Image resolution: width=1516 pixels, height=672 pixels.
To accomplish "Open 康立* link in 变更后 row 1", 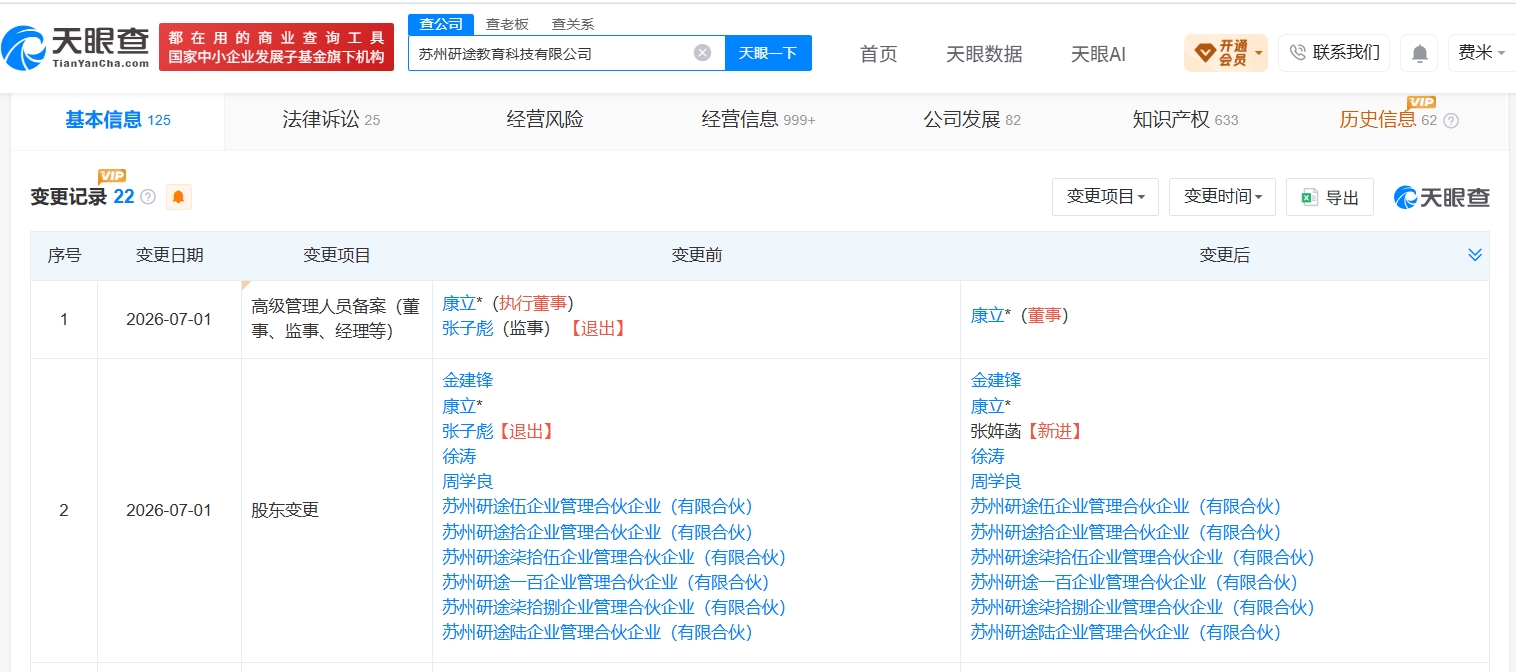I will click(991, 315).
